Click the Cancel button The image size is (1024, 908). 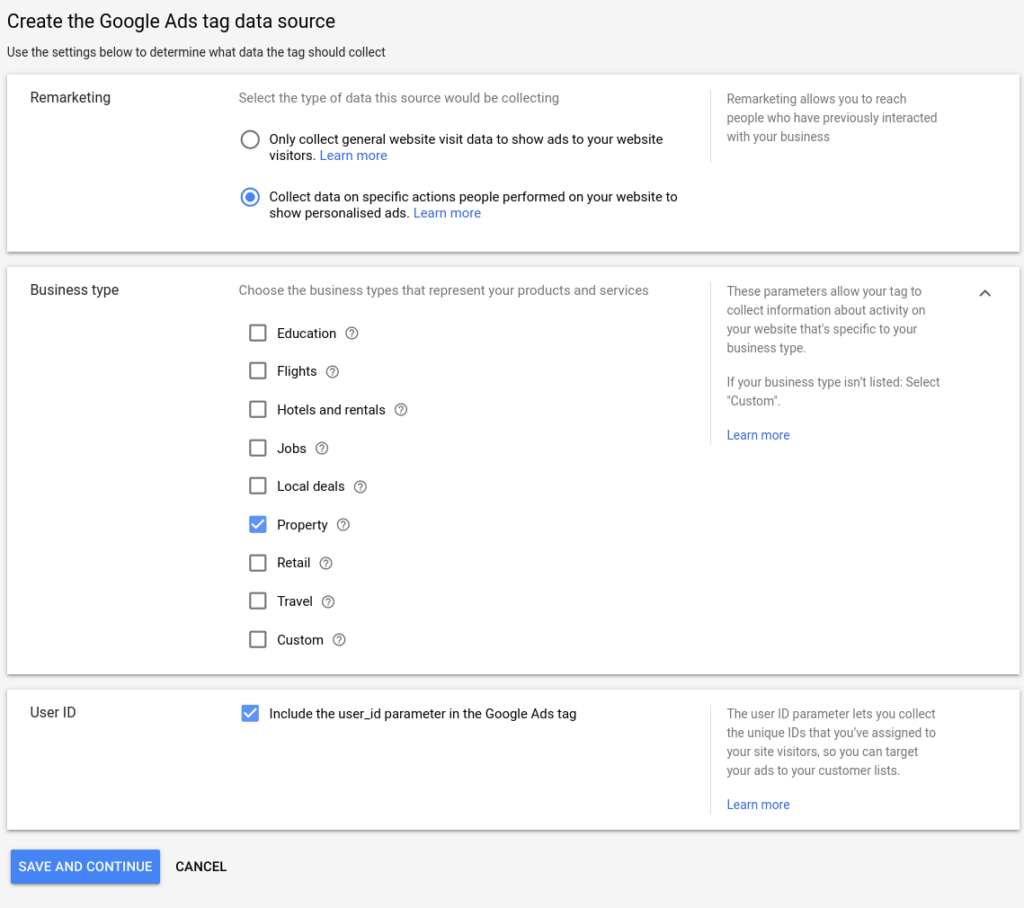201,866
